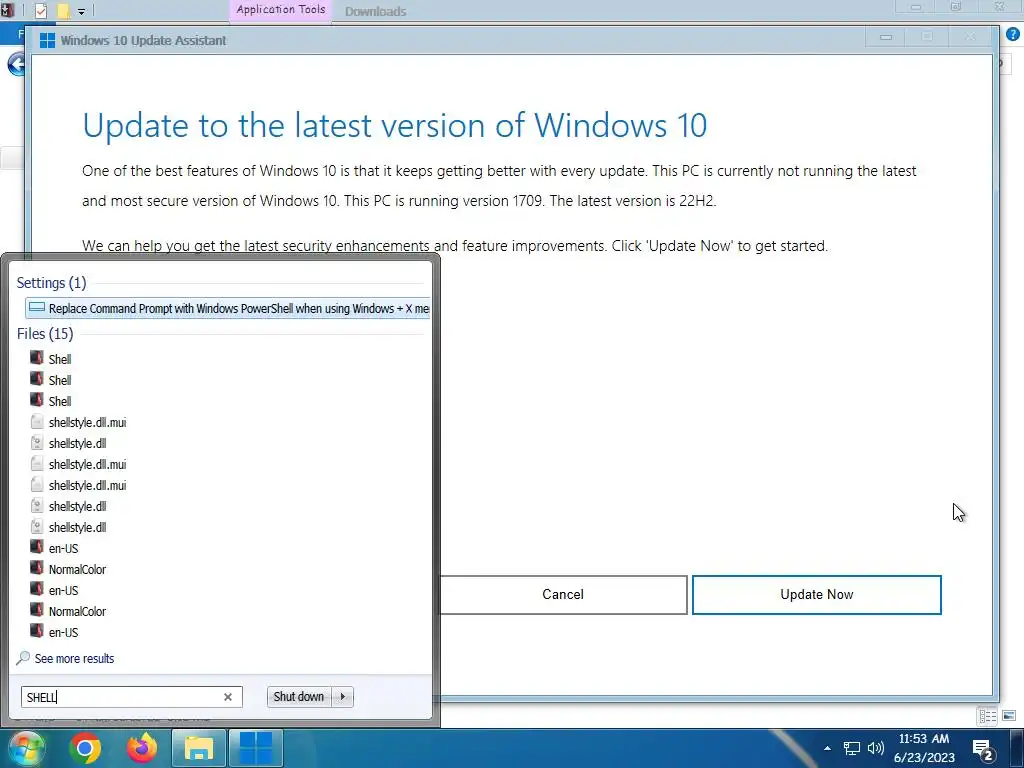Open the Action Center notifications icon
The height and width of the screenshot is (768, 1024).
[x=983, y=750]
